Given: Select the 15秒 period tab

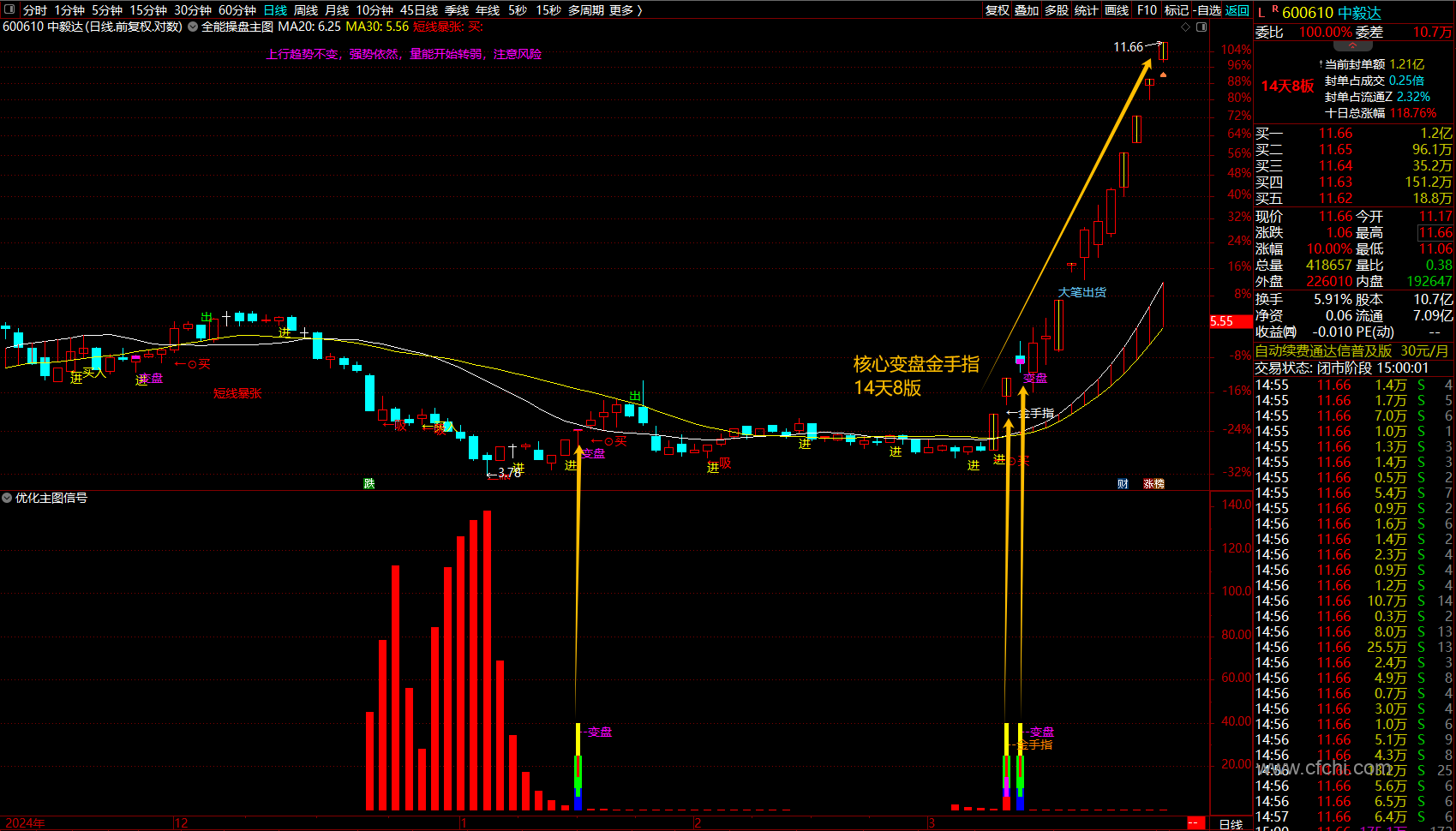Looking at the screenshot, I should 548,10.
